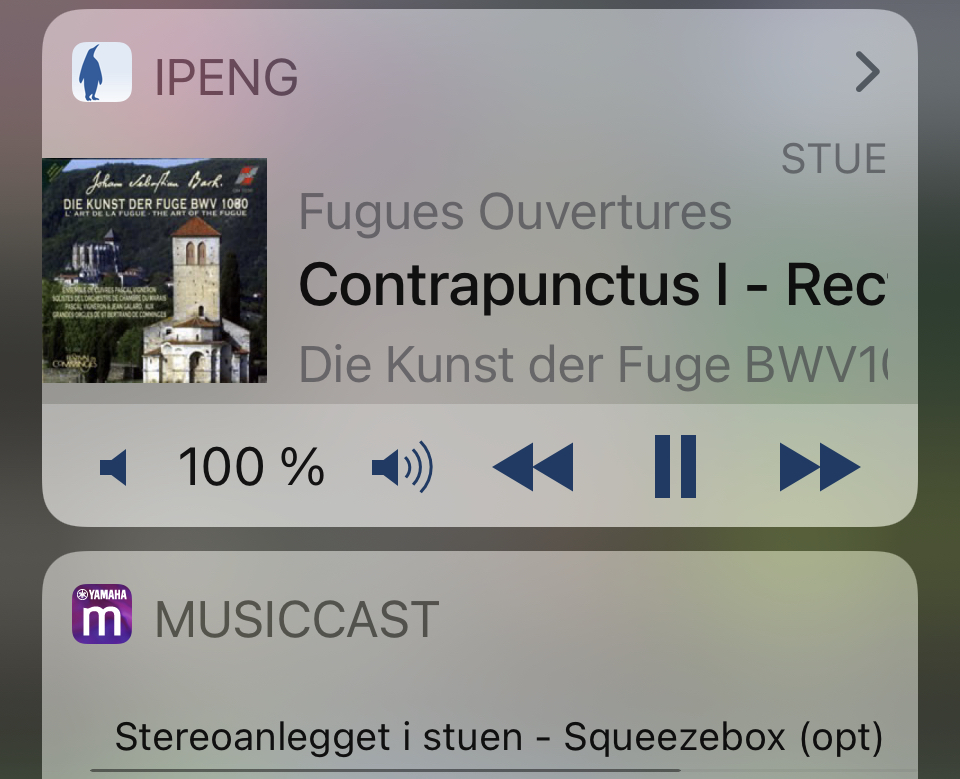Image resolution: width=960 pixels, height=779 pixels.
Task: Tap the Fugues Ouvertures artist text
Action: (x=515, y=213)
